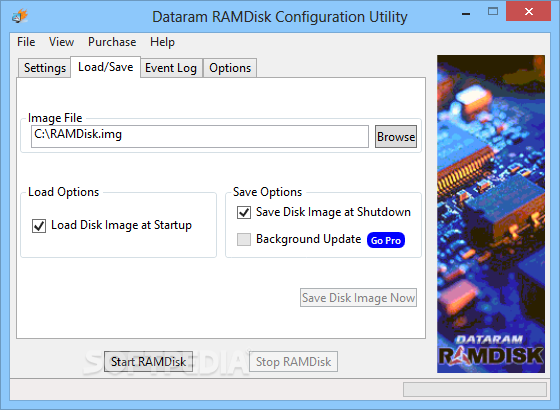The height and width of the screenshot is (410, 560).
Task: Toggle Load Disk Image at Startup checkbox
Action: coord(39,226)
